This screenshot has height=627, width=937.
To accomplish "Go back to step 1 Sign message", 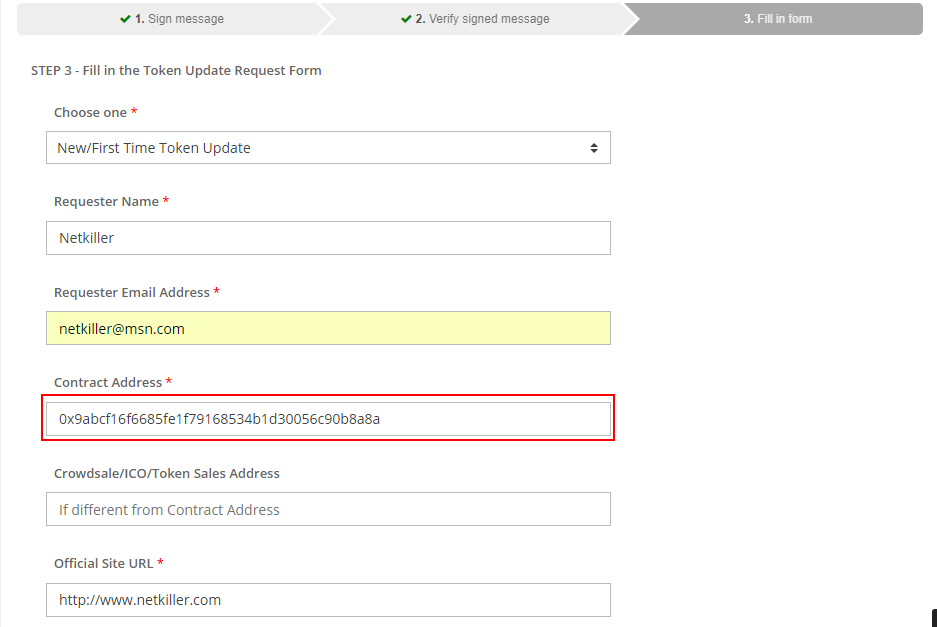I will click(172, 19).
